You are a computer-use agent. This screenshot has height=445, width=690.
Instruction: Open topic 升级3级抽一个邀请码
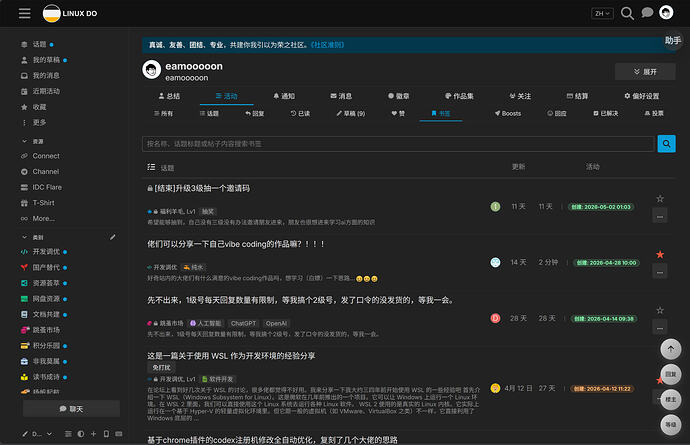pyautogui.click(x=202, y=188)
